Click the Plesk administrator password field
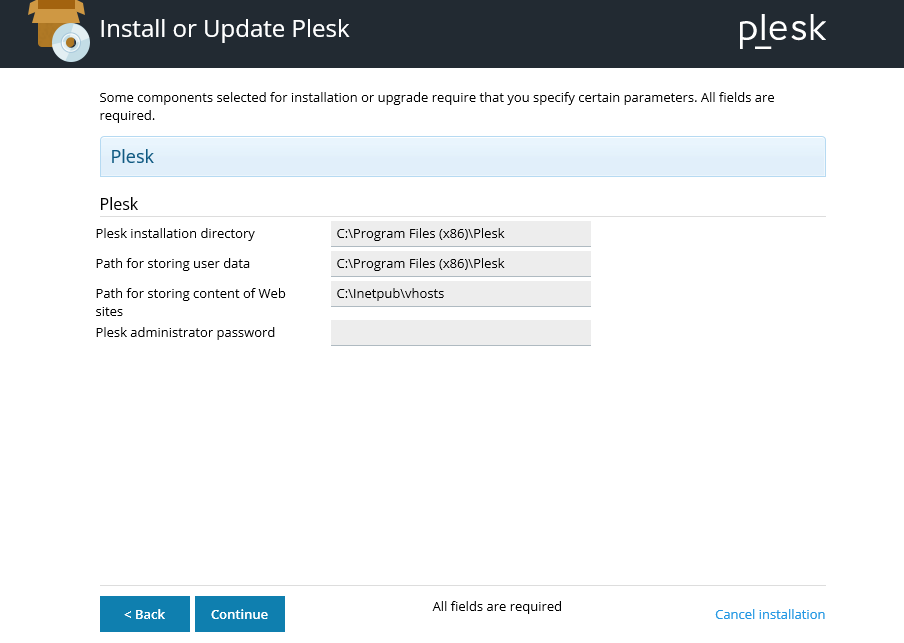The width and height of the screenshot is (904, 643). click(461, 333)
